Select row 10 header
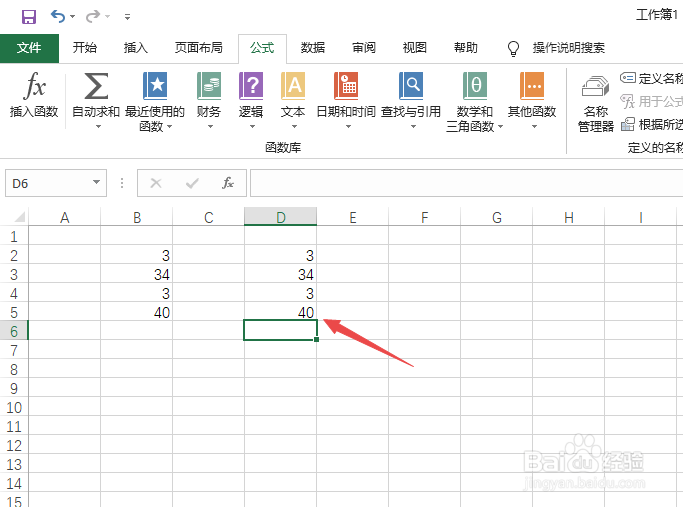The width and height of the screenshot is (683, 507). 14,408
